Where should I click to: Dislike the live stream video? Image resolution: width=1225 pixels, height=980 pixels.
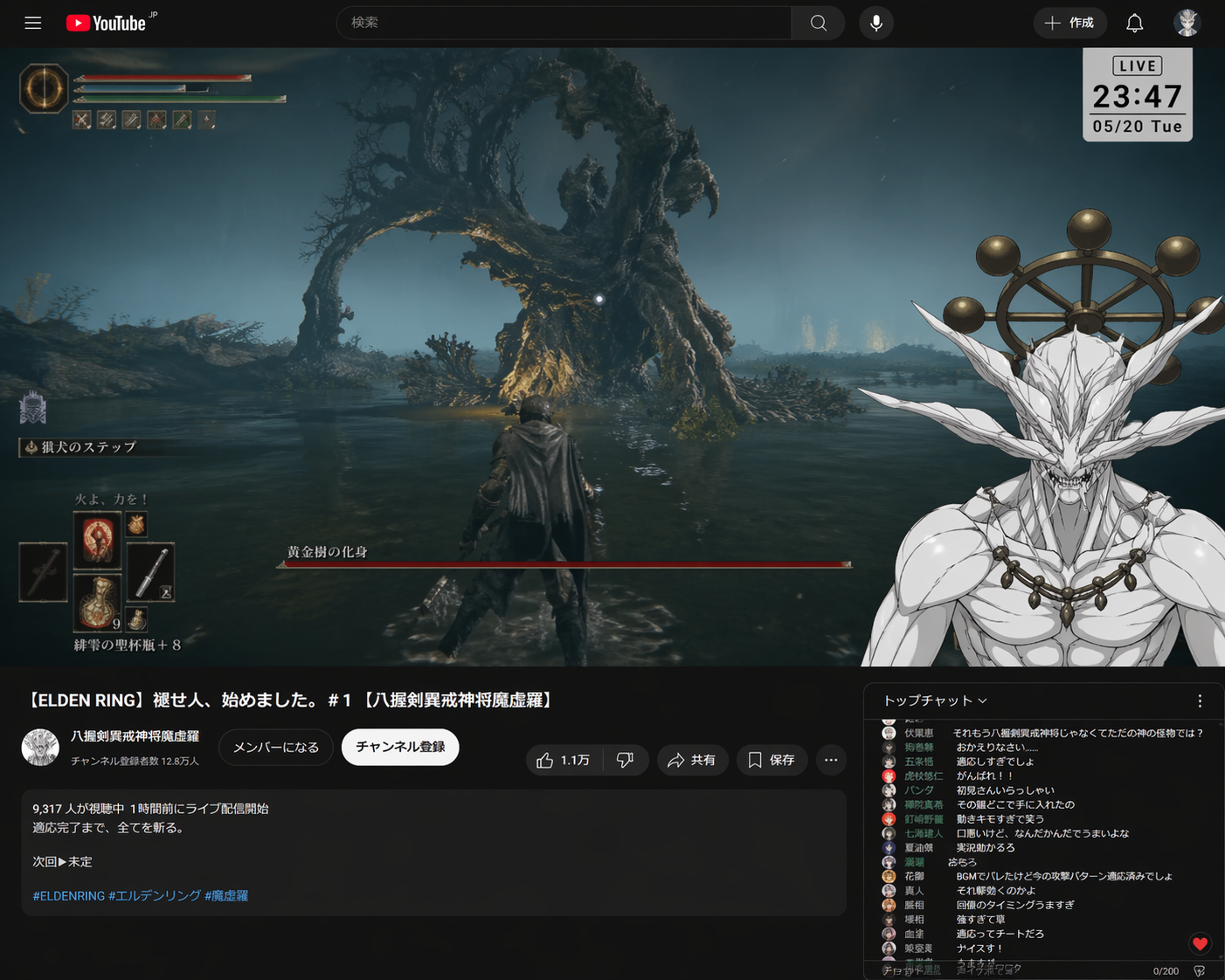pos(626,760)
